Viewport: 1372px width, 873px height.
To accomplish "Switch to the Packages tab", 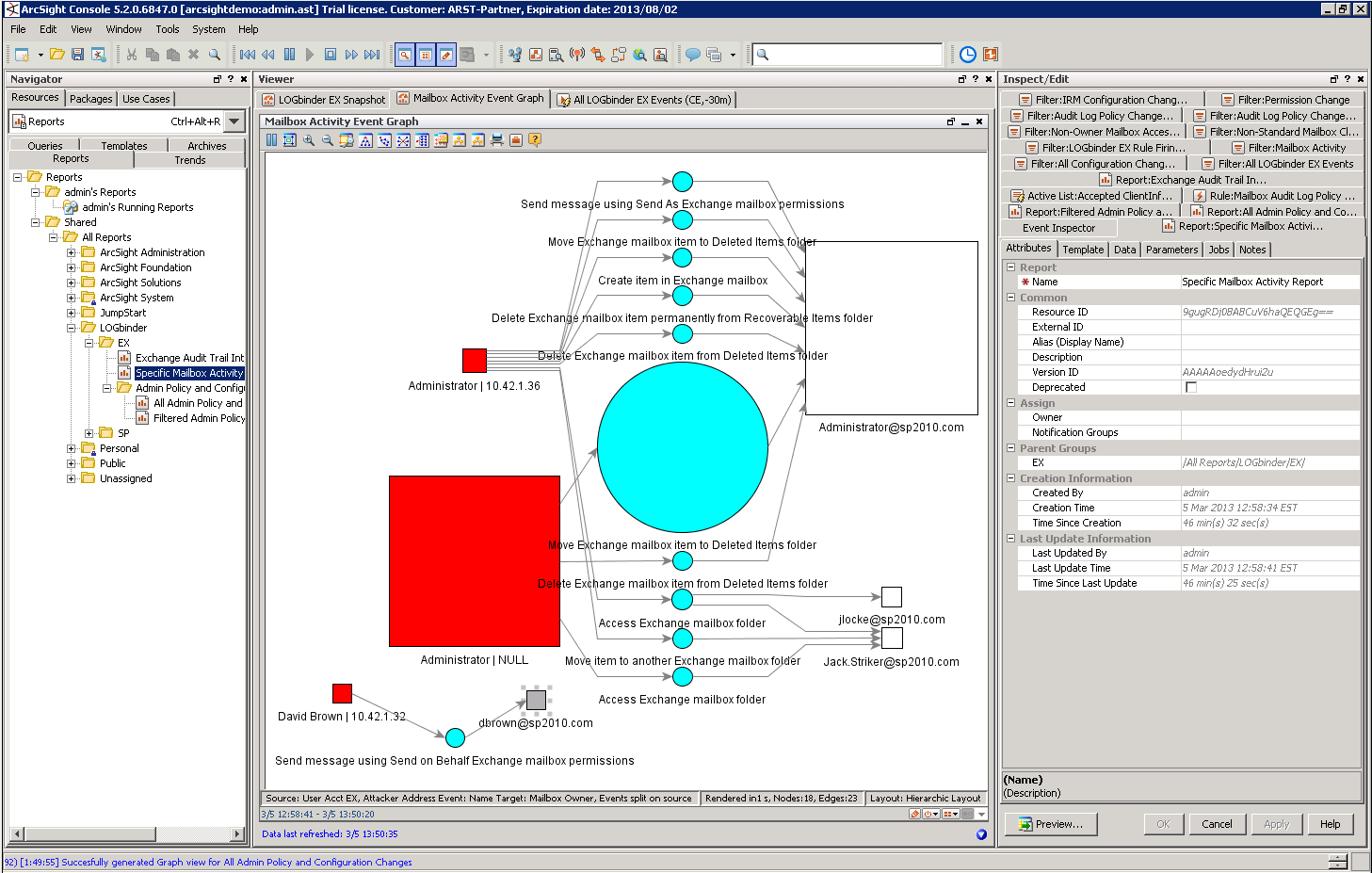I will [91, 99].
